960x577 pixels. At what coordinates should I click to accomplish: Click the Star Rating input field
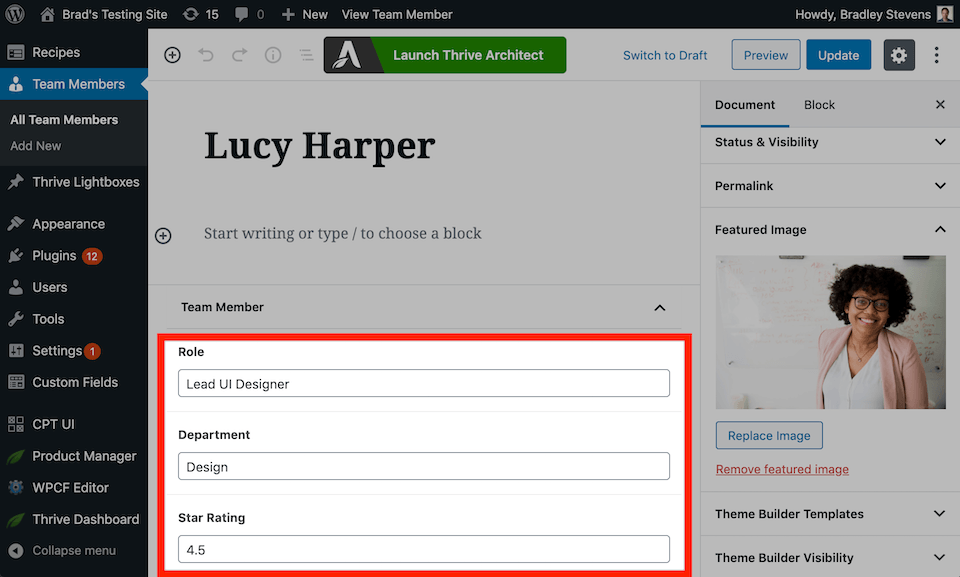pos(424,549)
